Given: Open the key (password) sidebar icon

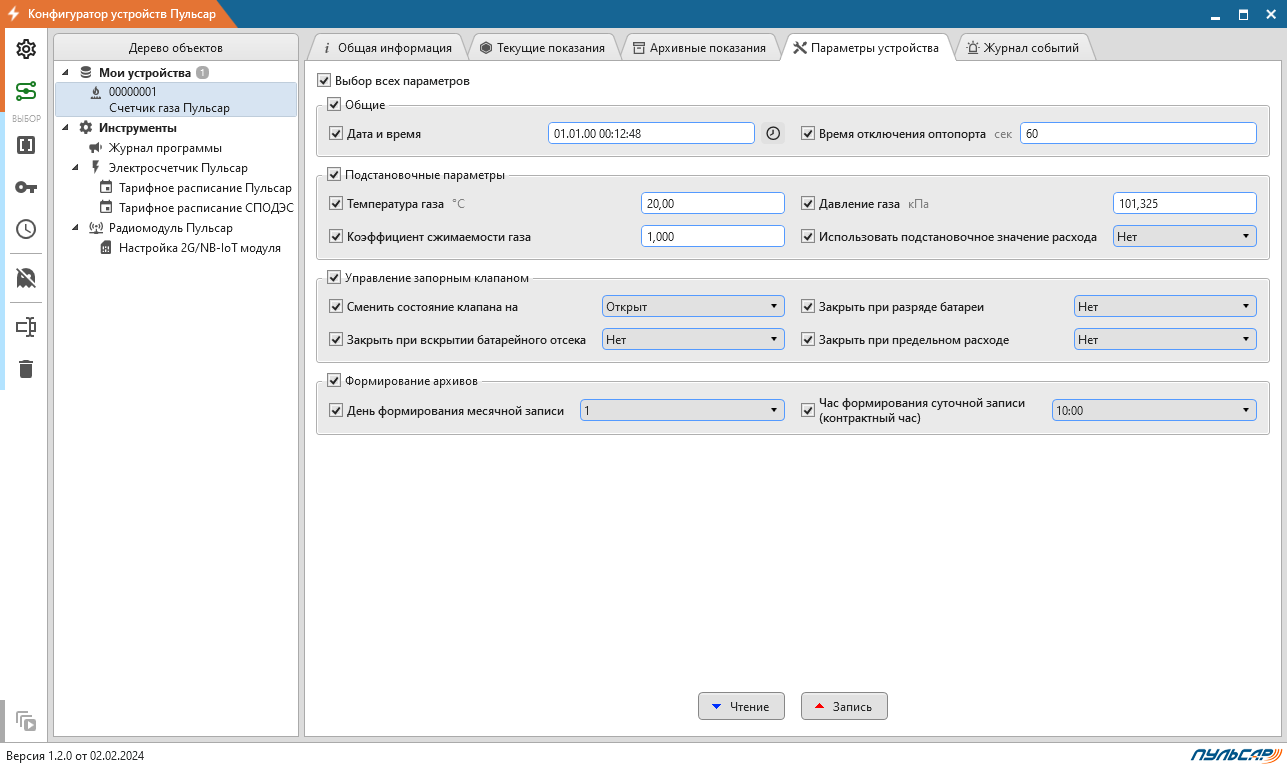Looking at the screenshot, I should click(x=26, y=187).
